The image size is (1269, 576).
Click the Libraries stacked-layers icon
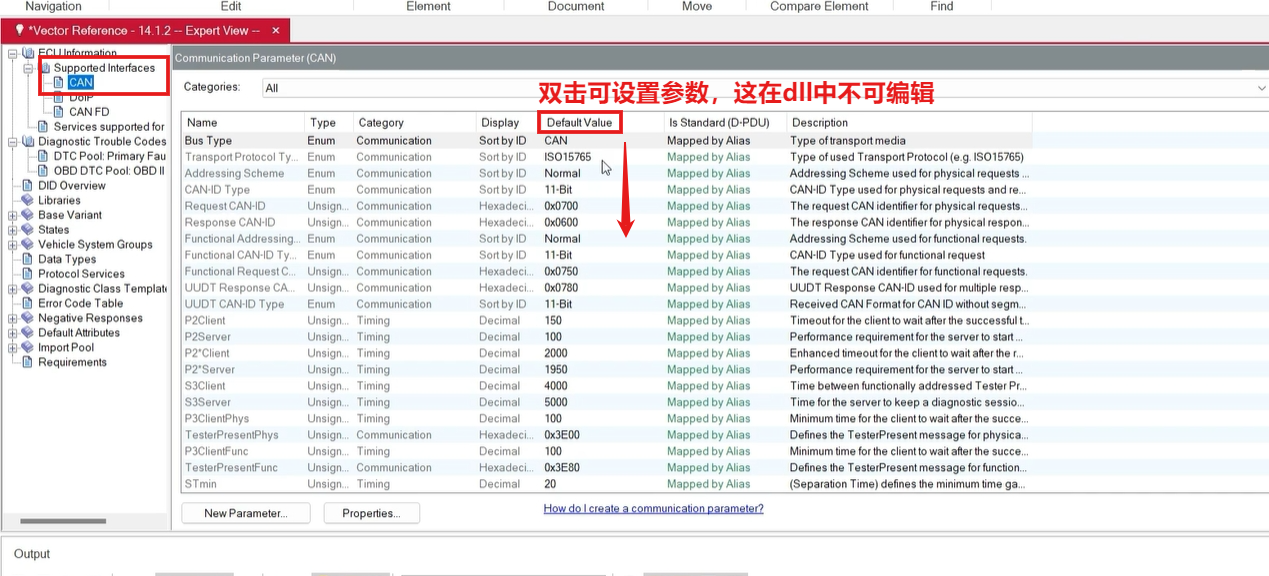28,200
